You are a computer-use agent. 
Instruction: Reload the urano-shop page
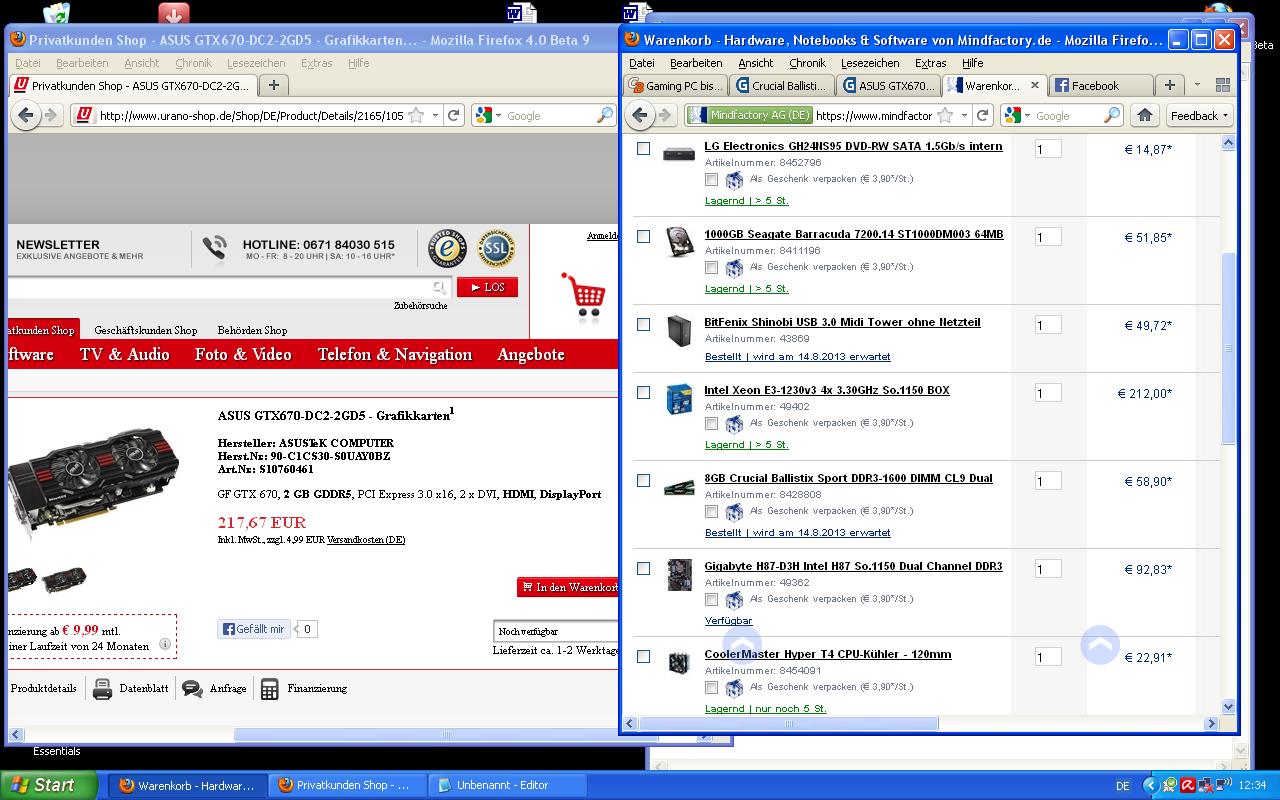pyautogui.click(x=453, y=116)
